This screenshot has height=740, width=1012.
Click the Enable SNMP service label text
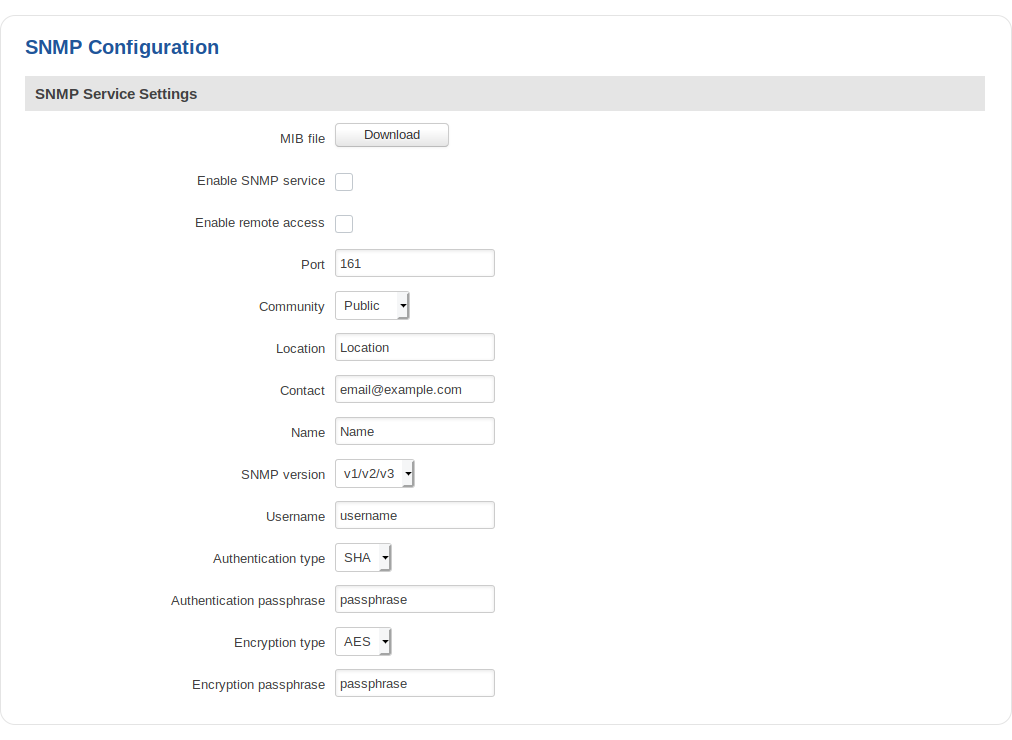261,181
